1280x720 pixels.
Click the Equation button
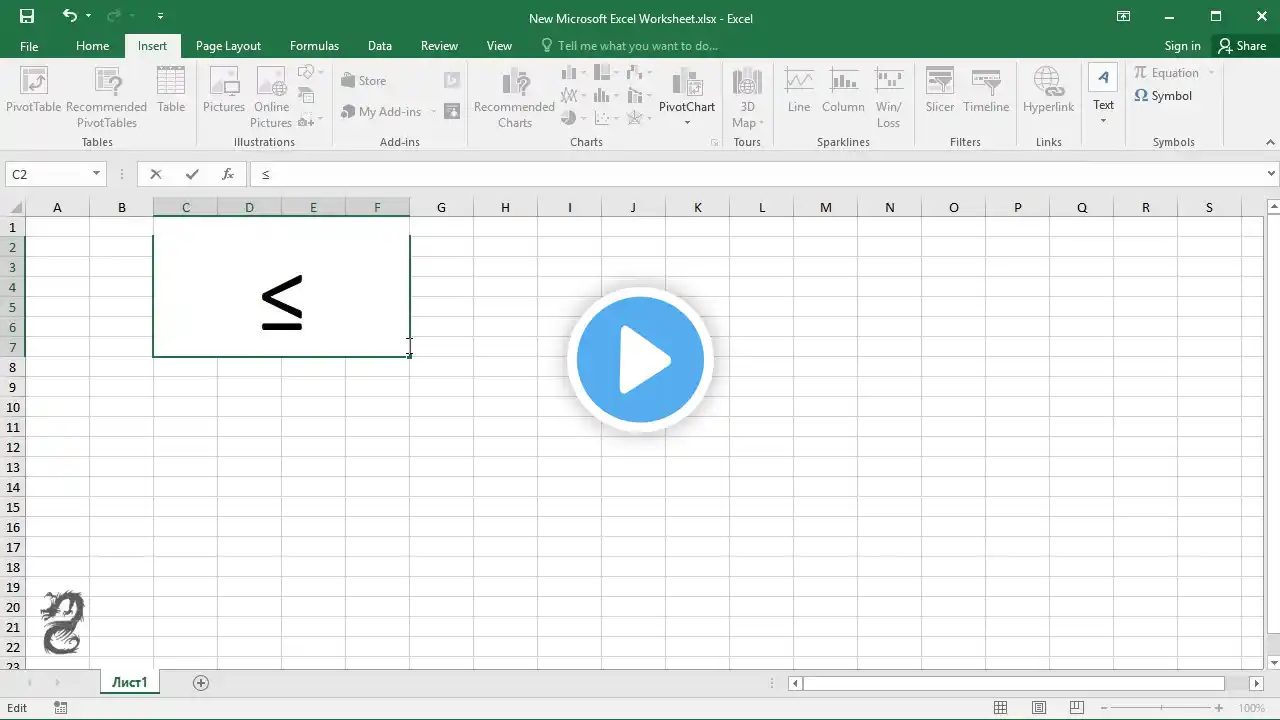[1166, 73]
